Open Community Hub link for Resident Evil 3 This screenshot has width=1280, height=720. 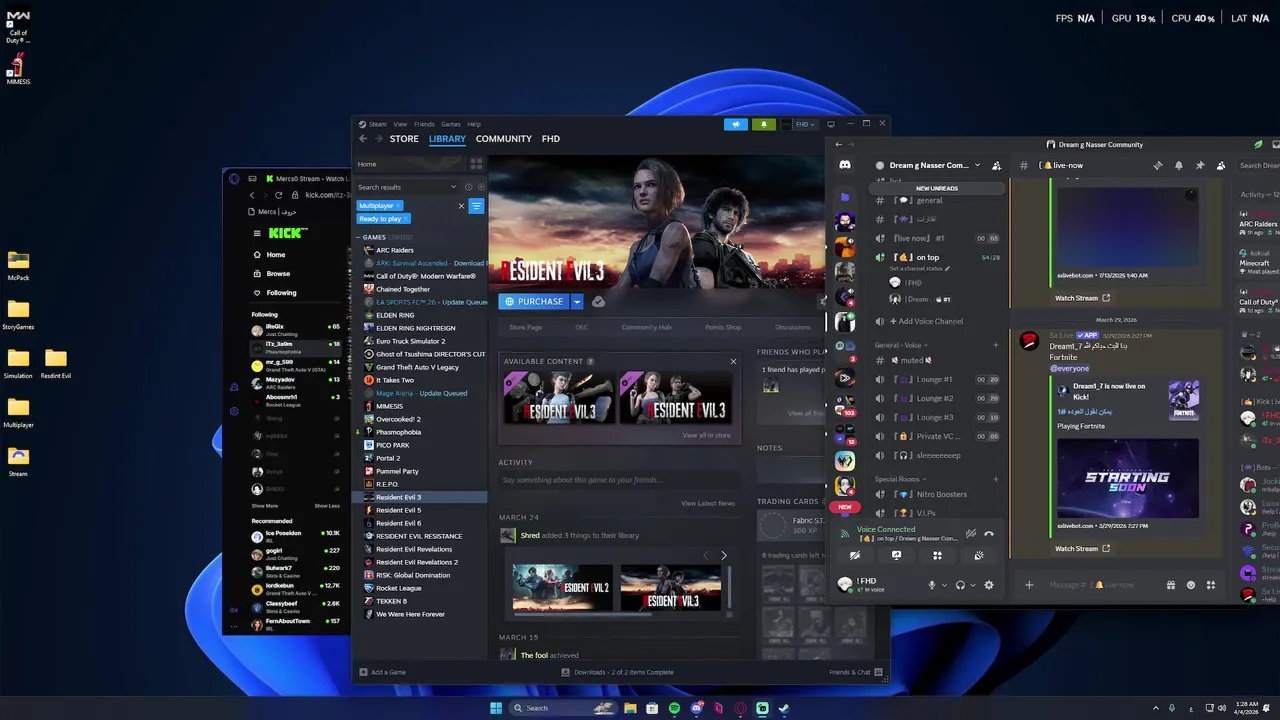click(646, 327)
